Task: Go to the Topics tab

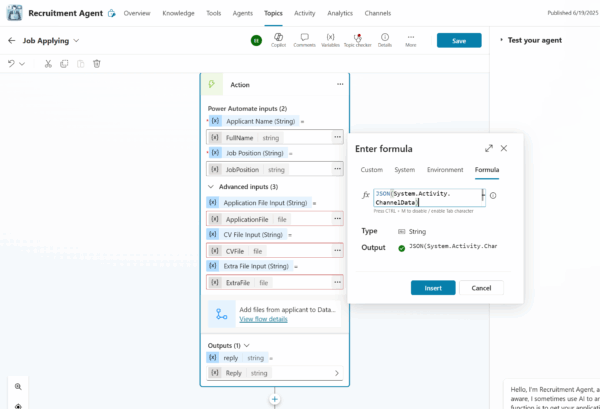Action: (273, 13)
